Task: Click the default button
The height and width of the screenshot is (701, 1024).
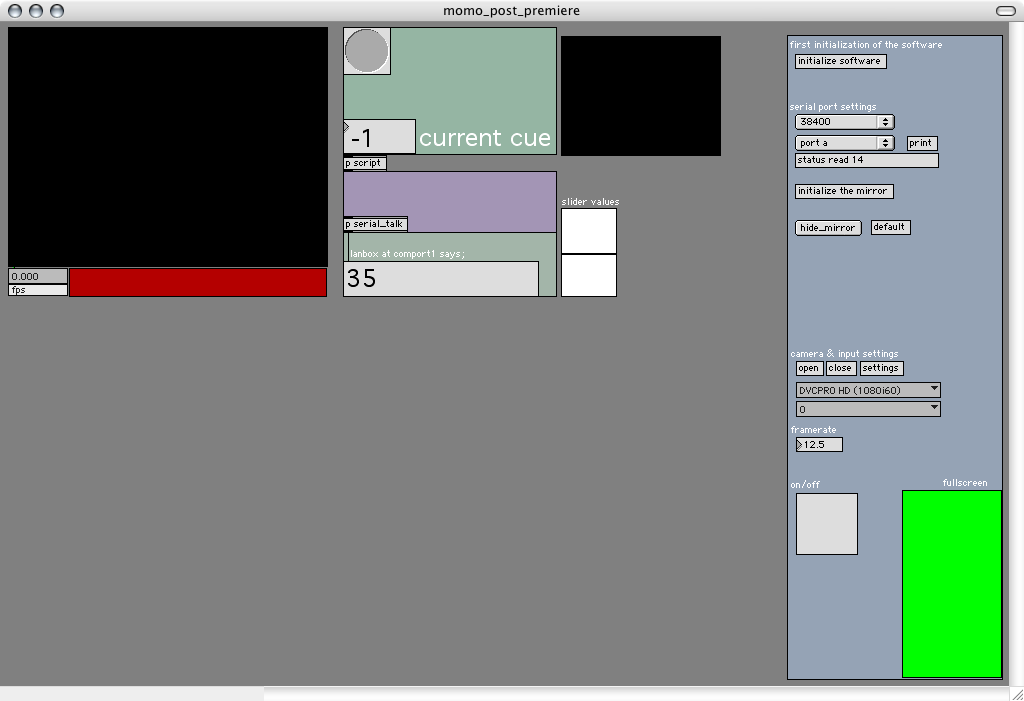Action: click(890, 227)
